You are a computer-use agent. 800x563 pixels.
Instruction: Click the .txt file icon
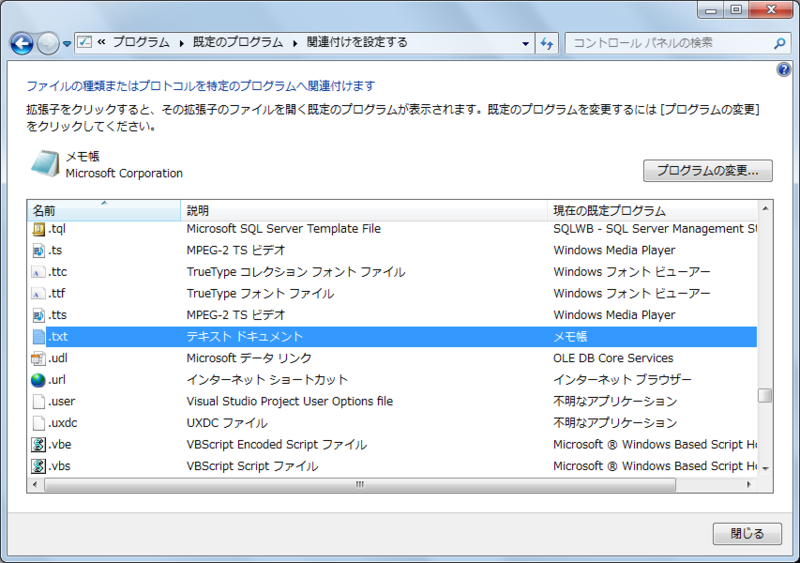tap(38, 337)
